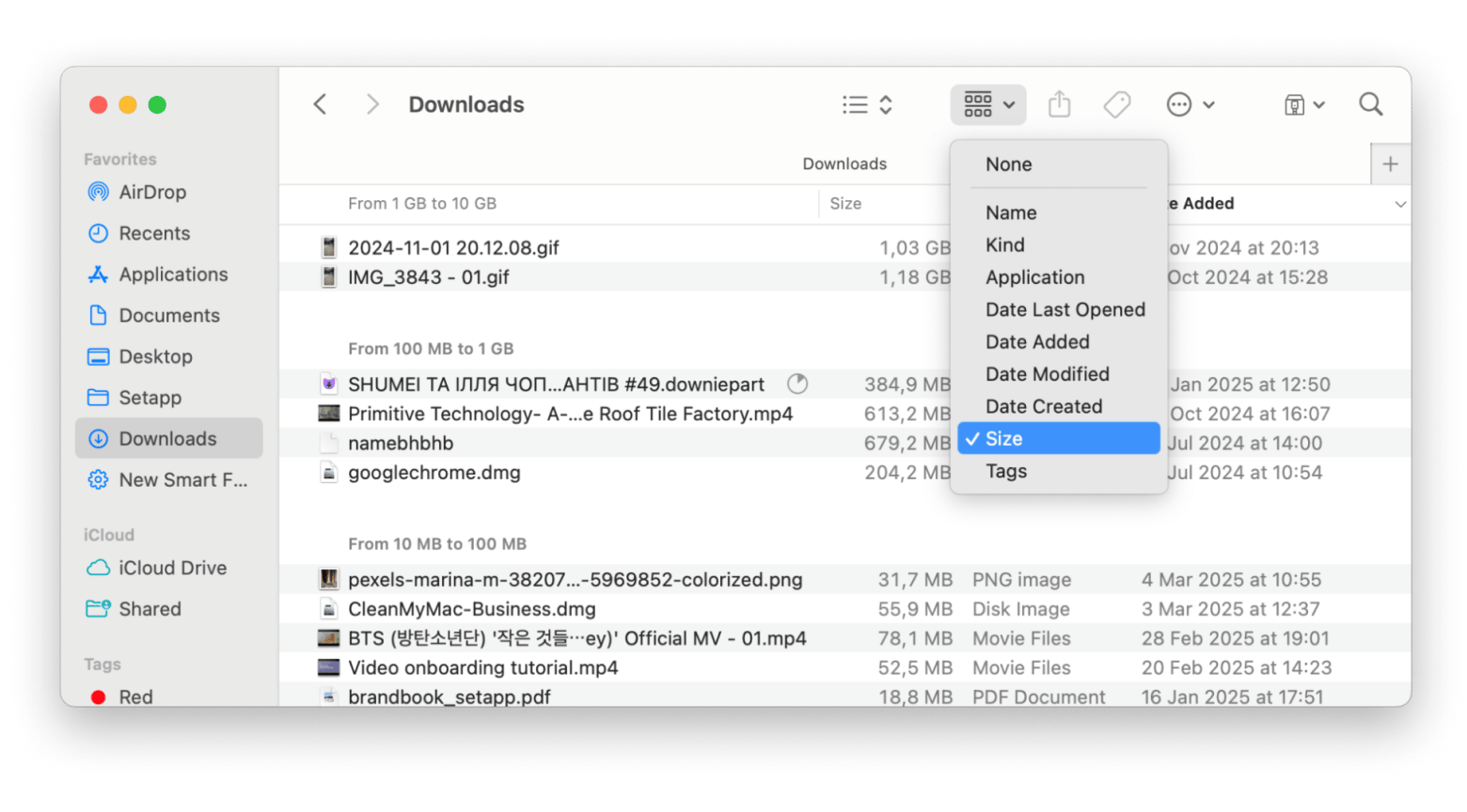Click the BTS video file thumbnail

[x=328, y=639]
